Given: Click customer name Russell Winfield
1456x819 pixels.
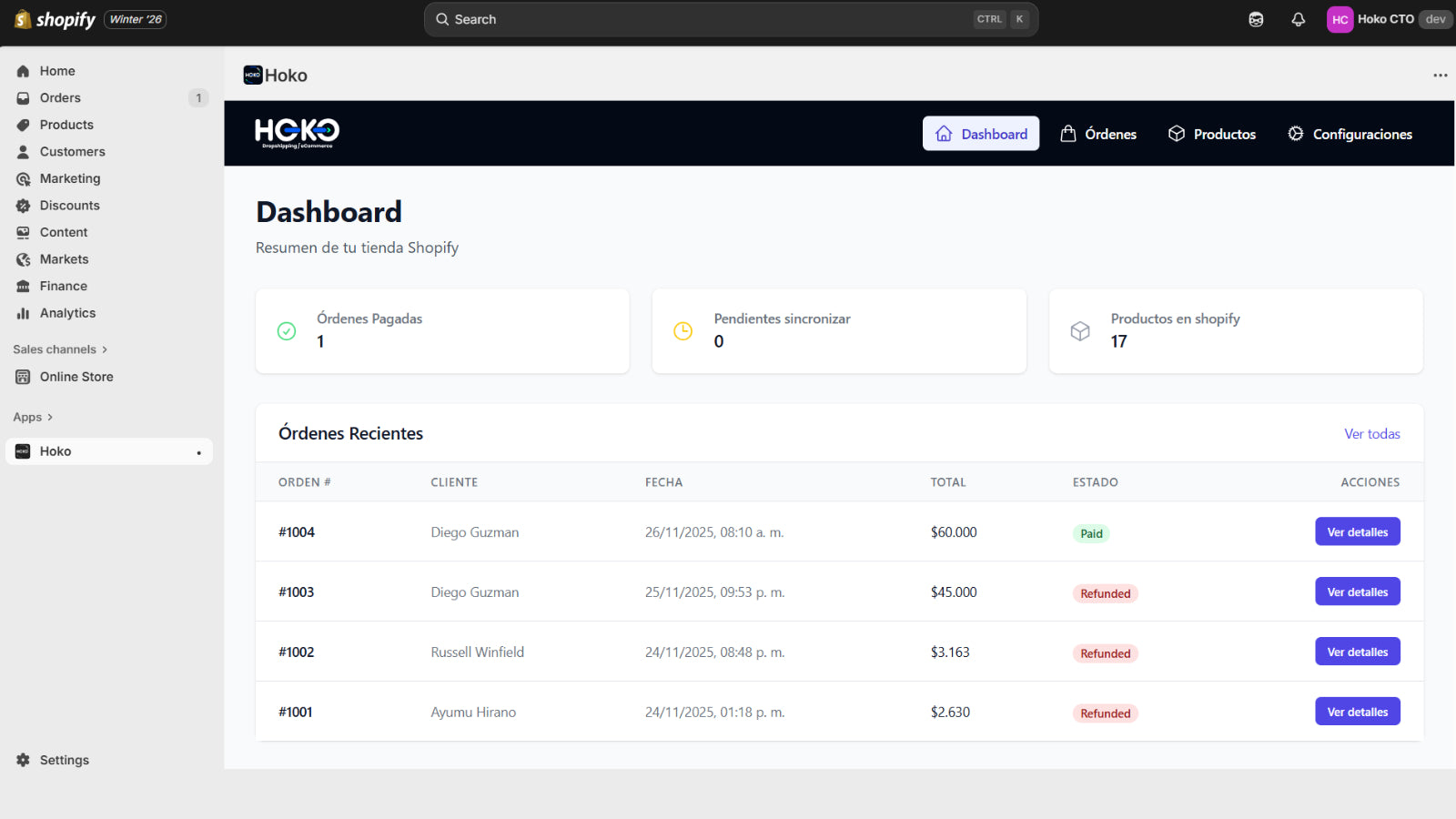Looking at the screenshot, I should click(x=478, y=652).
